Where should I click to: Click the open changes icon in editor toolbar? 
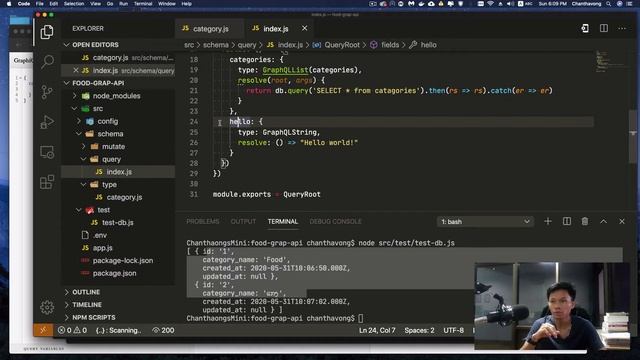click(x=585, y=28)
